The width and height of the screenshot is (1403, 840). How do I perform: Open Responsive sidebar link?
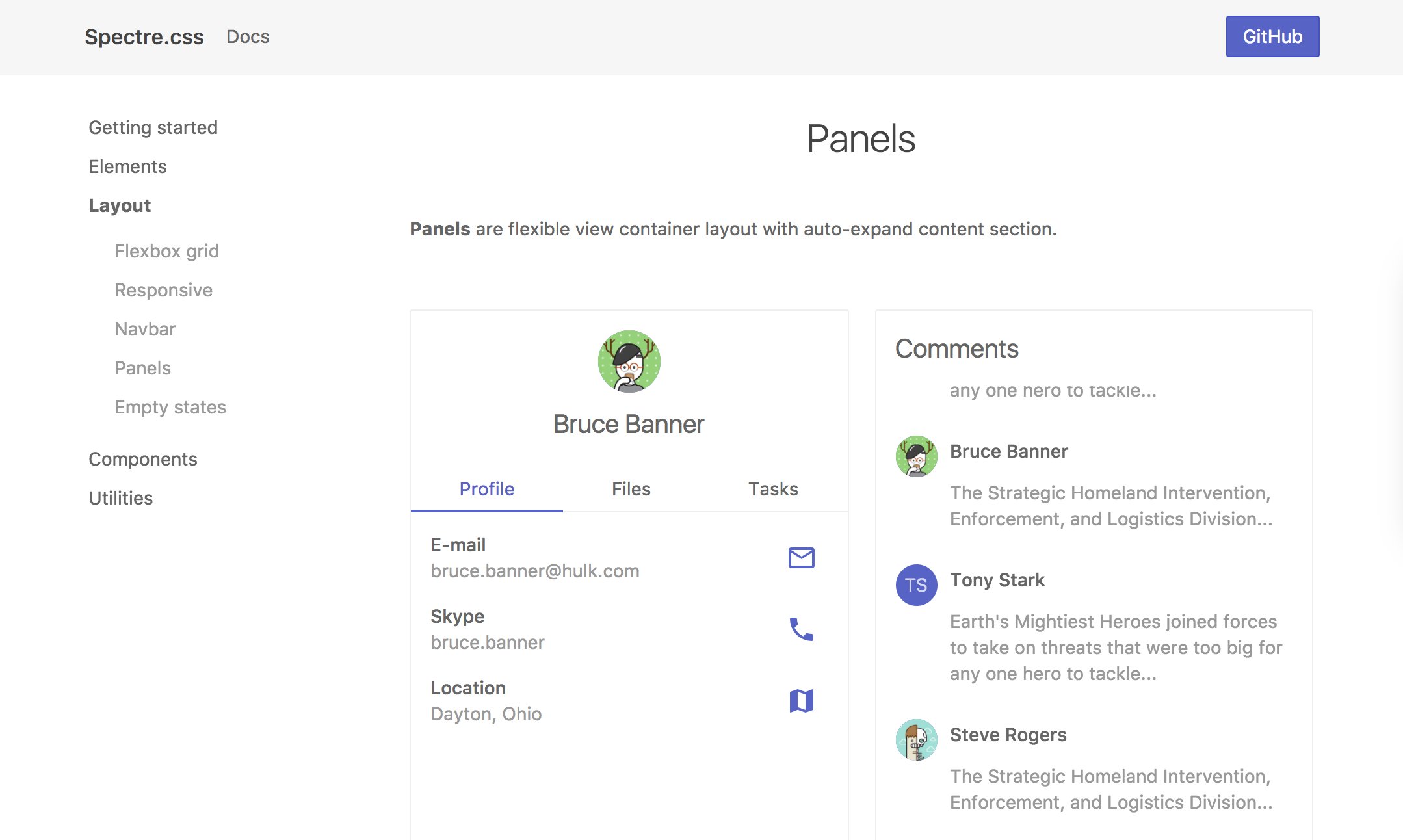[x=163, y=290]
